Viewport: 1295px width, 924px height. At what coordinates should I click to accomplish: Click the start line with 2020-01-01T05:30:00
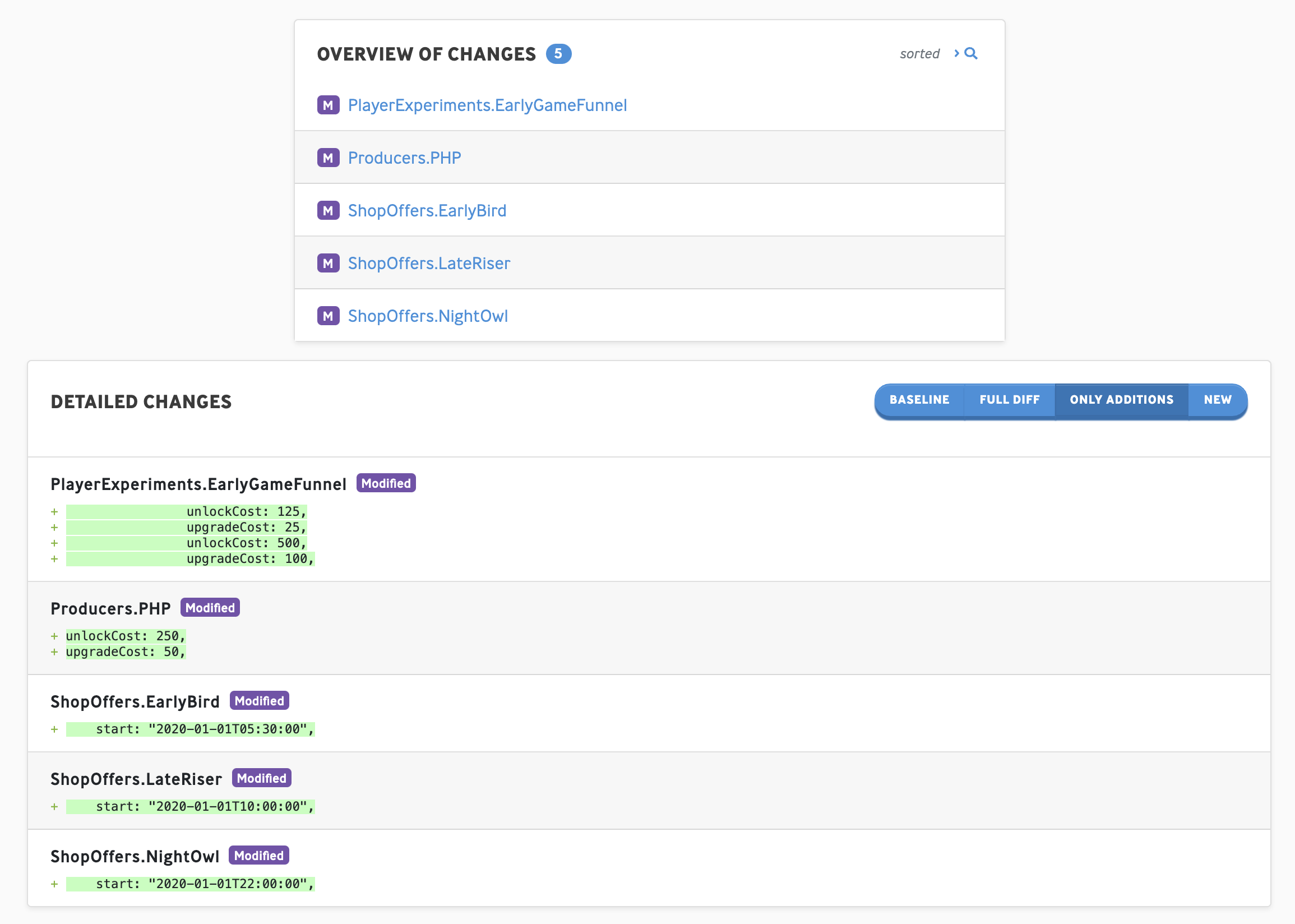(191, 729)
